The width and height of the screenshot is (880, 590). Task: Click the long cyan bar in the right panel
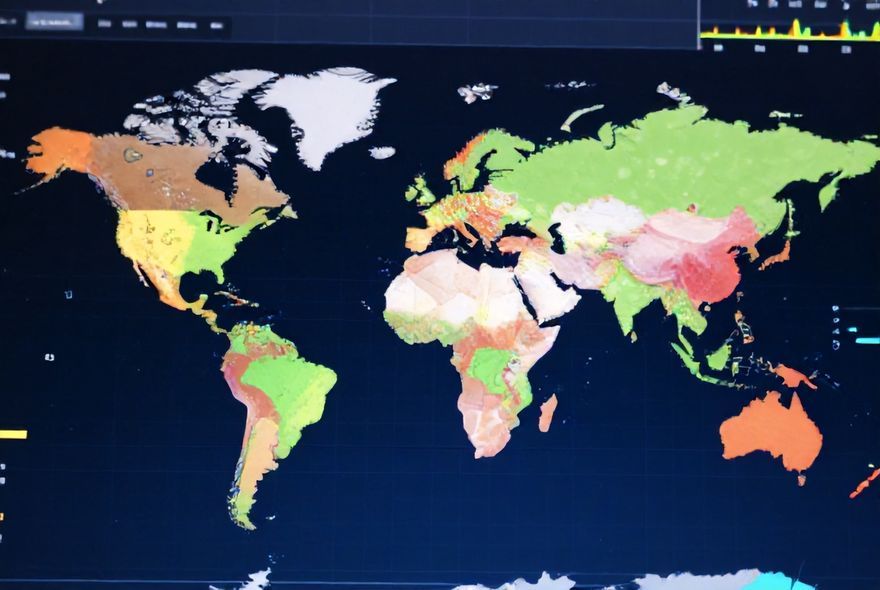coord(866,341)
